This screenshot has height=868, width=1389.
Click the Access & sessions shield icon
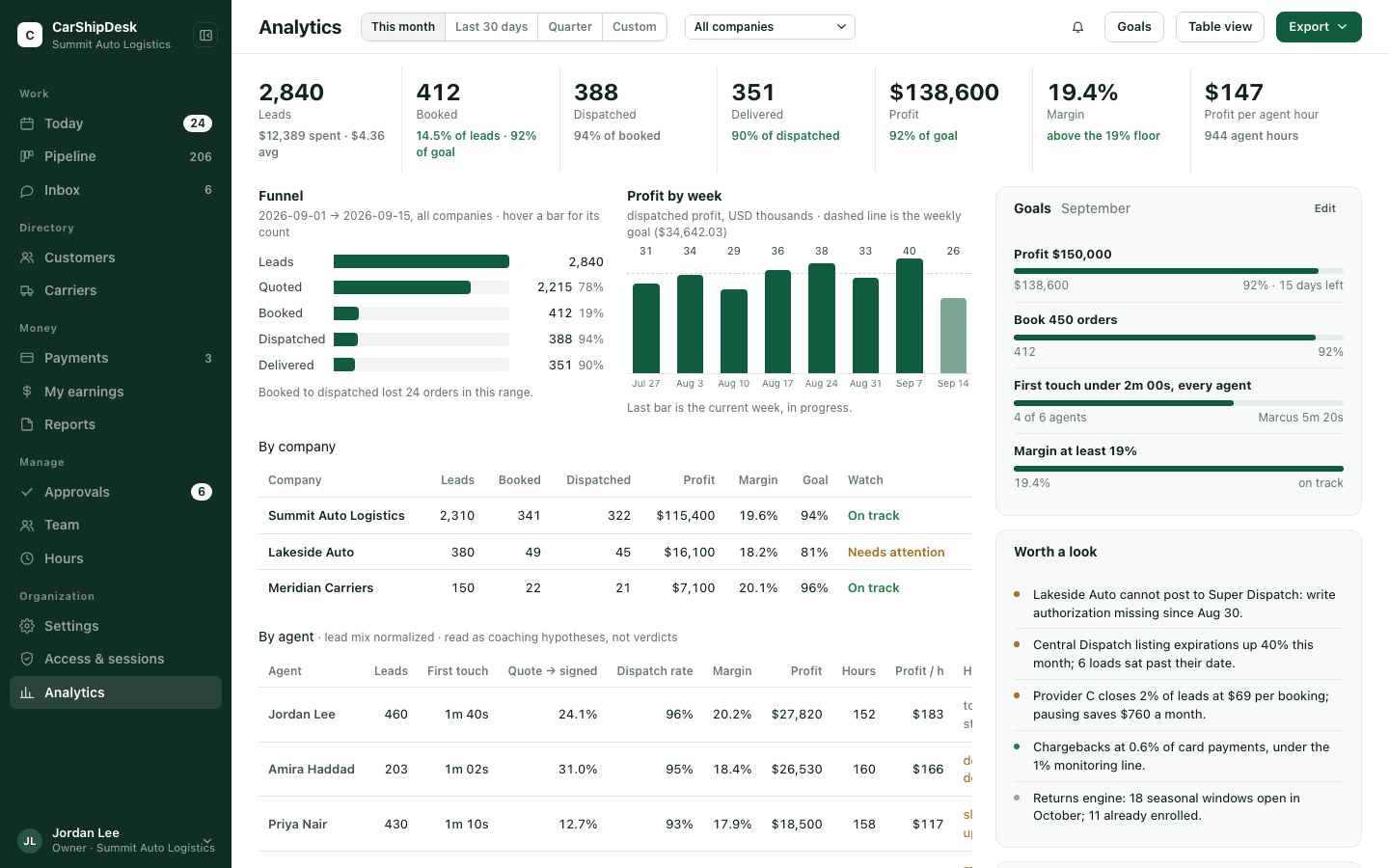coord(27,659)
